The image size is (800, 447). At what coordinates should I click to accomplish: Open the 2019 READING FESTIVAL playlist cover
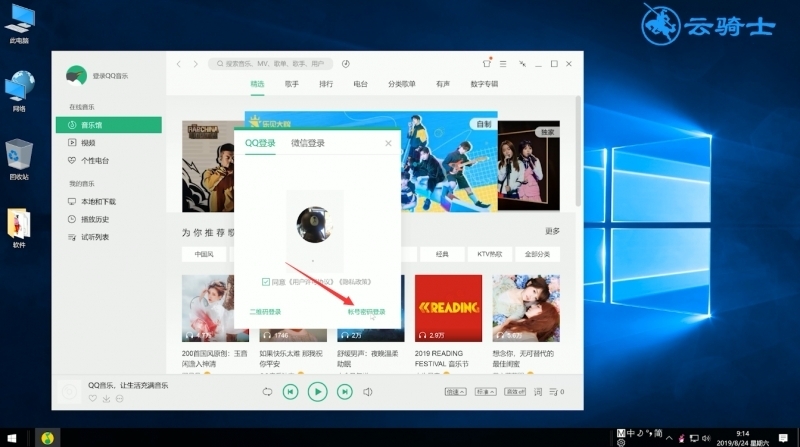[x=448, y=308]
